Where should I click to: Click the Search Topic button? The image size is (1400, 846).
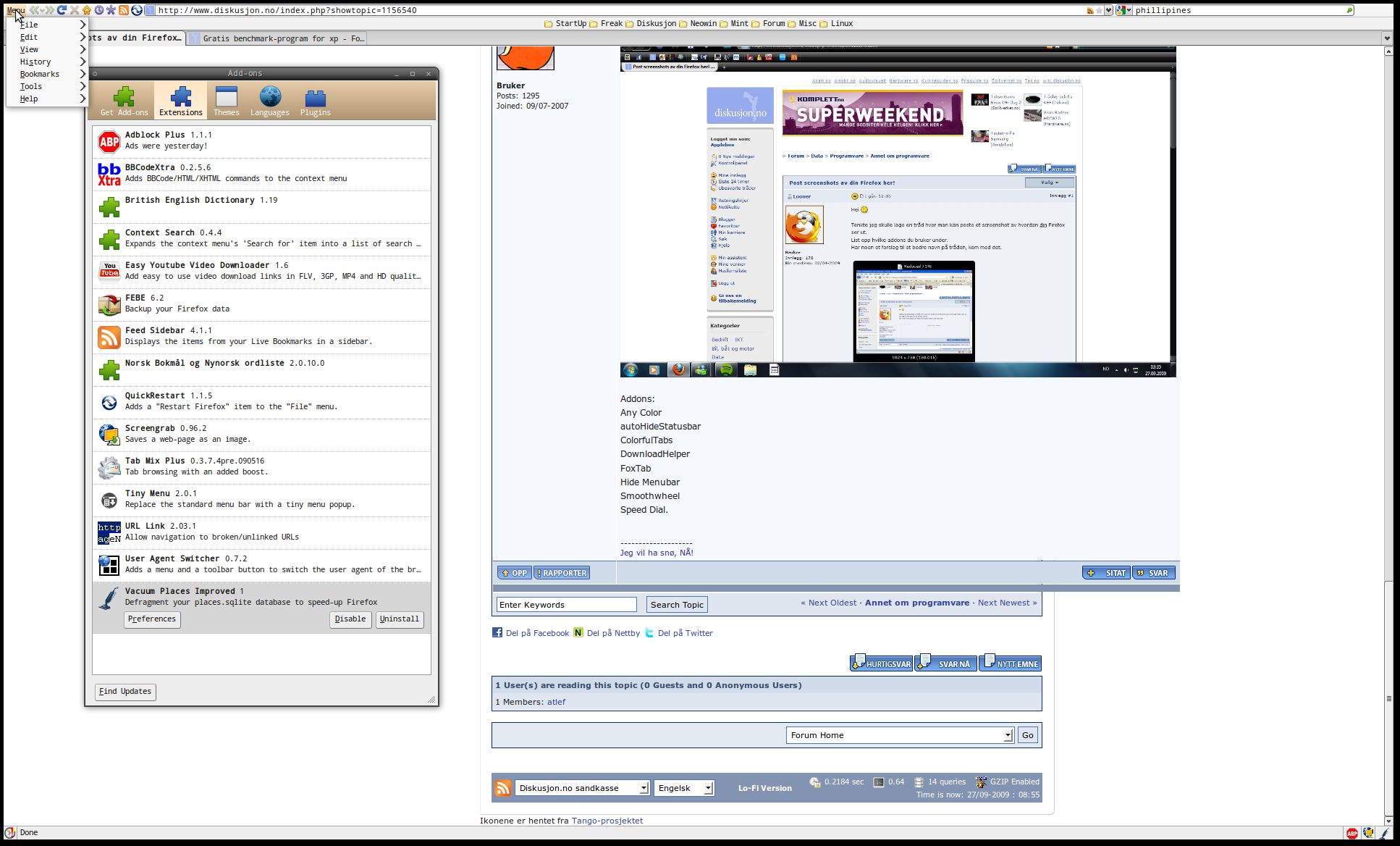pyautogui.click(x=677, y=605)
